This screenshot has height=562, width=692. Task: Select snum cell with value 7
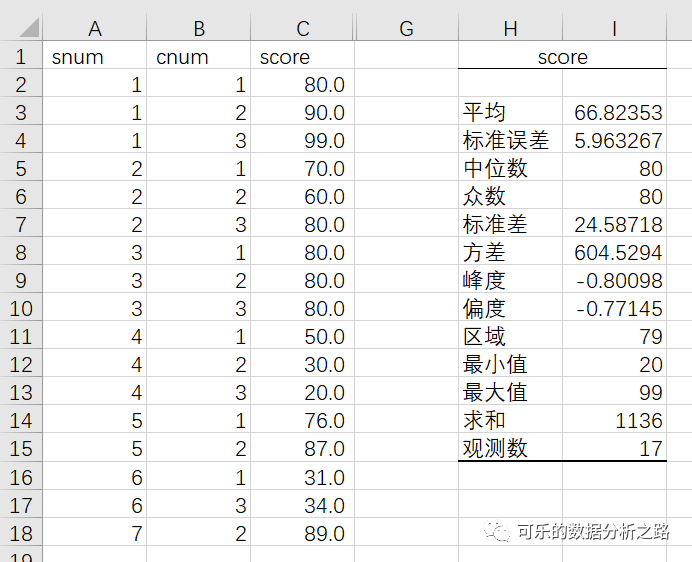pos(94,533)
